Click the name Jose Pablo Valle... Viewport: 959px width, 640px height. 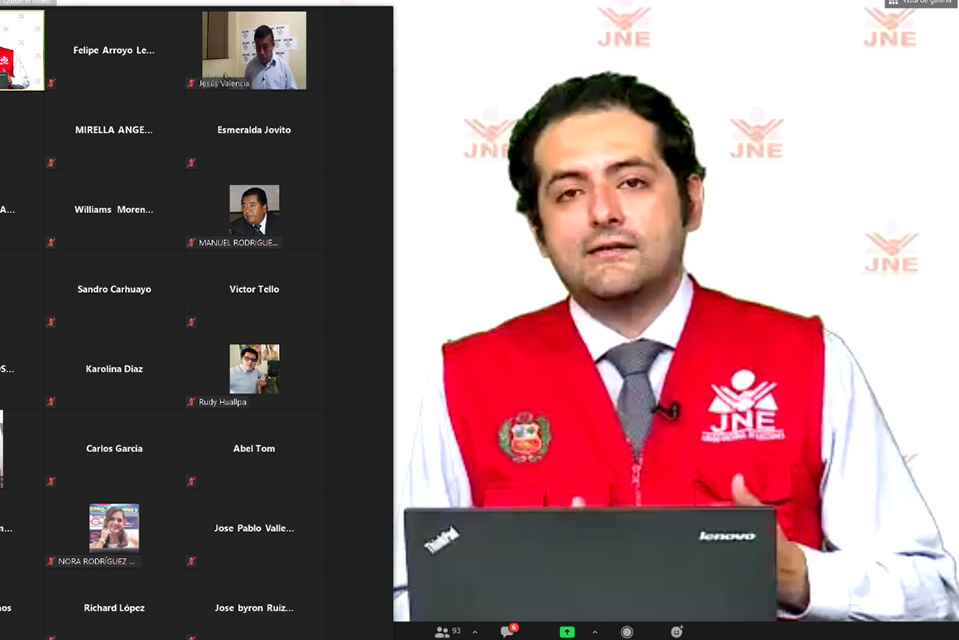tap(254, 528)
